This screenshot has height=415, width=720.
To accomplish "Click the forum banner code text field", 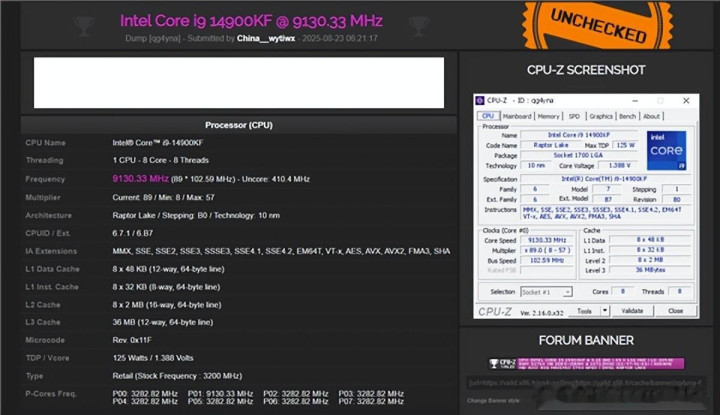I will point(585,382).
